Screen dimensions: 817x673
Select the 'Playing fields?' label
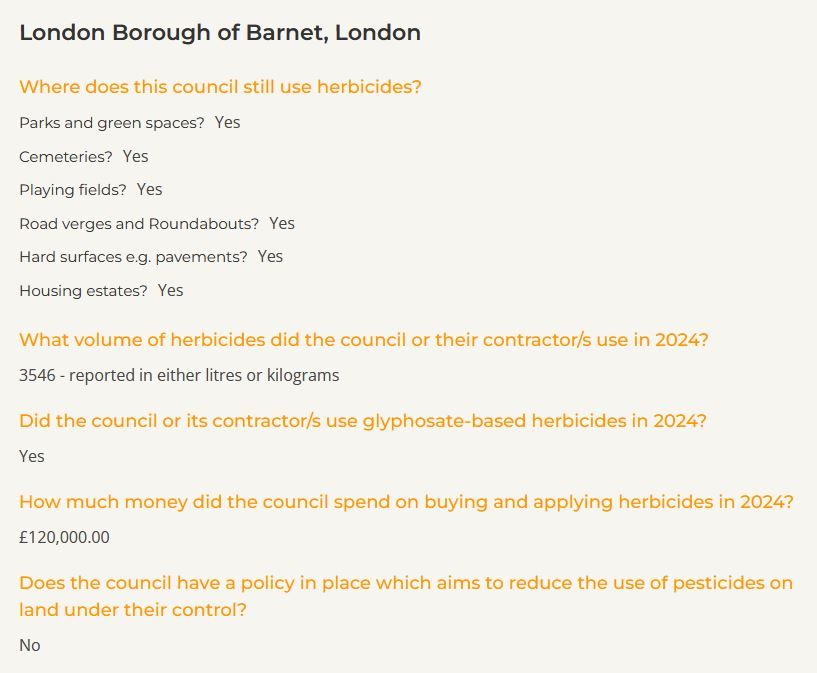tap(73, 190)
